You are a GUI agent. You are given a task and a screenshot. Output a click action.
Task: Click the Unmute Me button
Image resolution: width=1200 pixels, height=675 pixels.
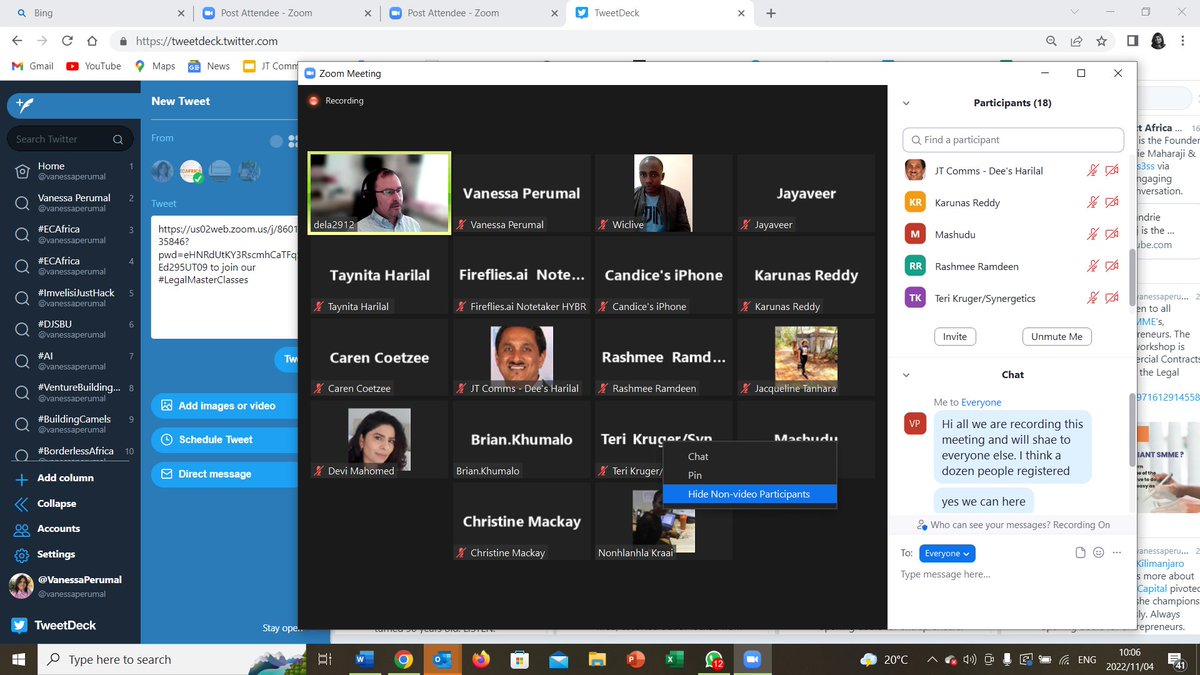1056,337
